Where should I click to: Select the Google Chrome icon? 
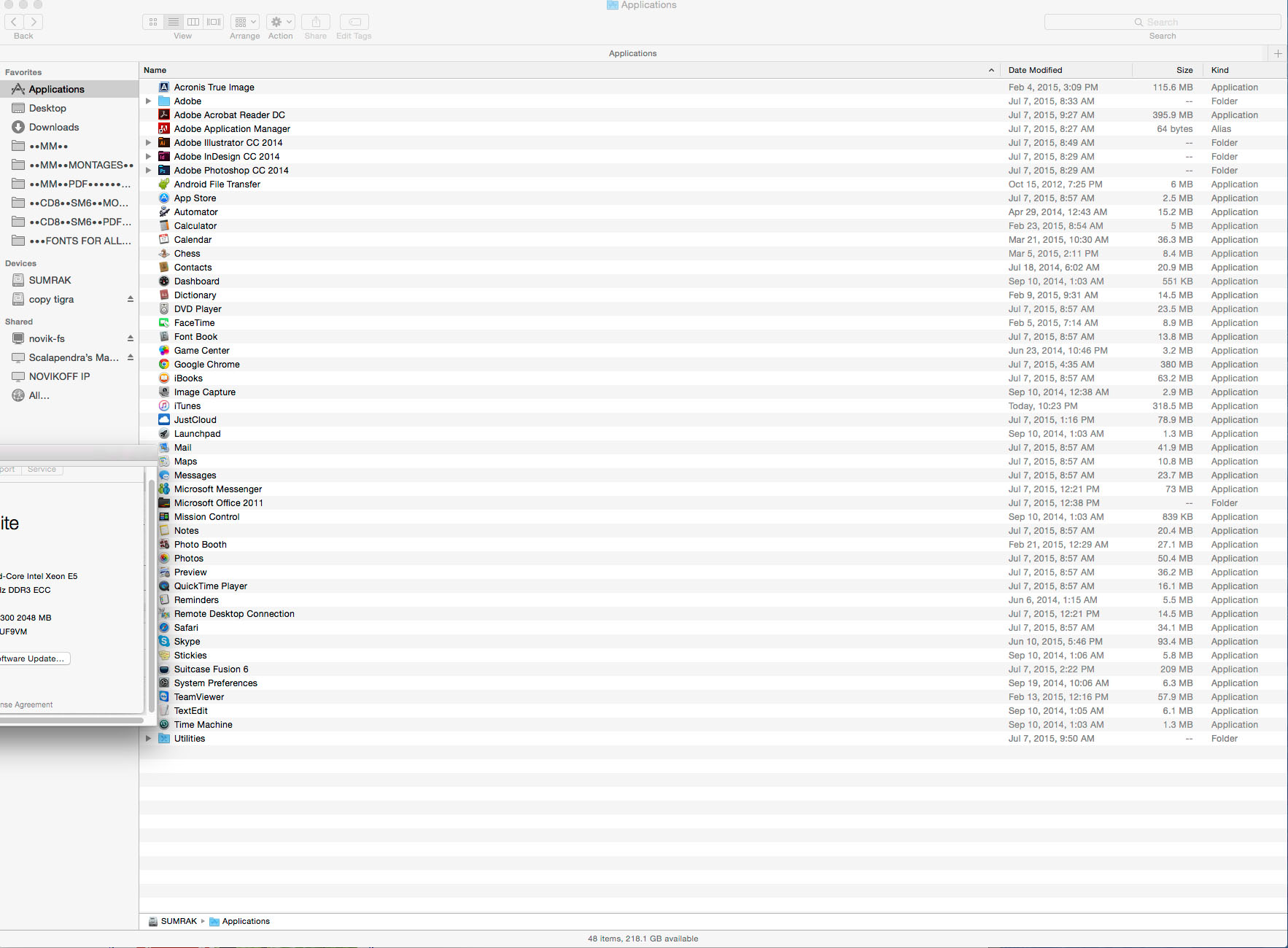[x=164, y=364]
